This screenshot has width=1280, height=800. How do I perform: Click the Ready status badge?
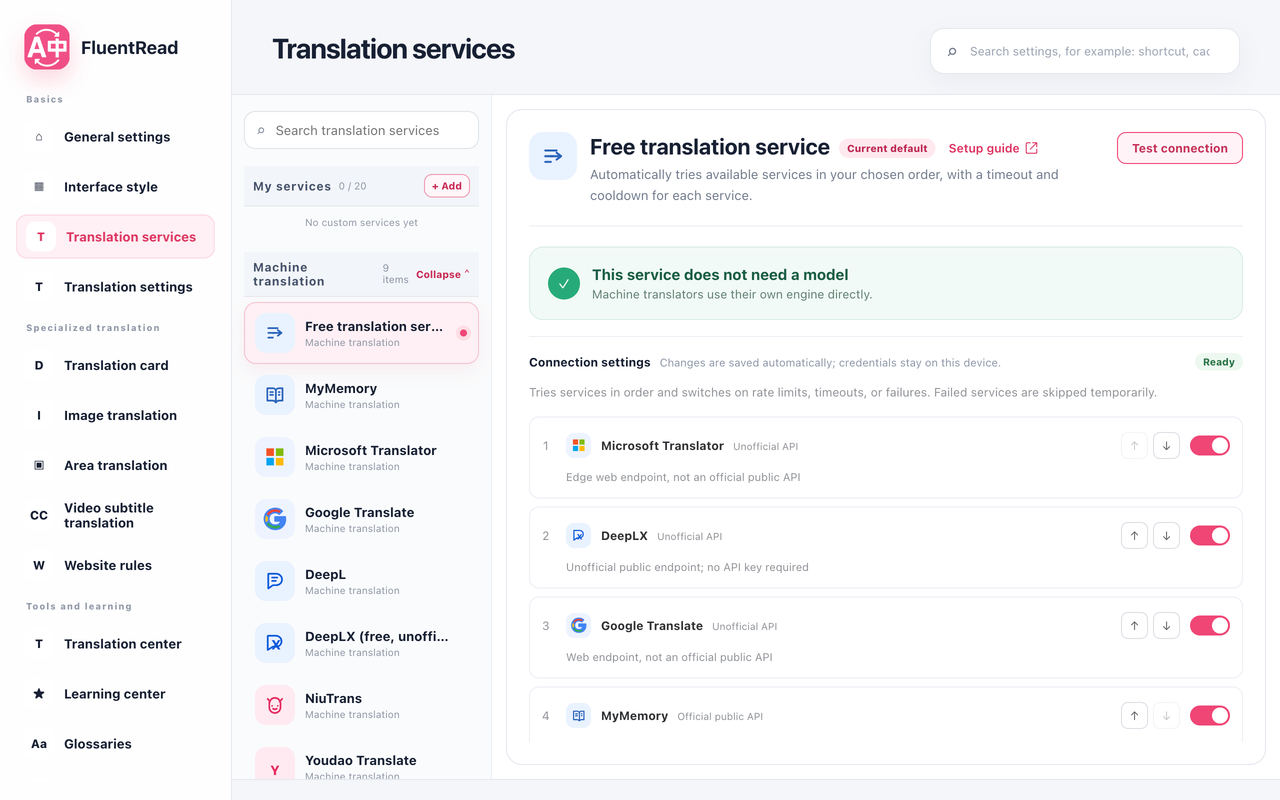pos(1219,362)
